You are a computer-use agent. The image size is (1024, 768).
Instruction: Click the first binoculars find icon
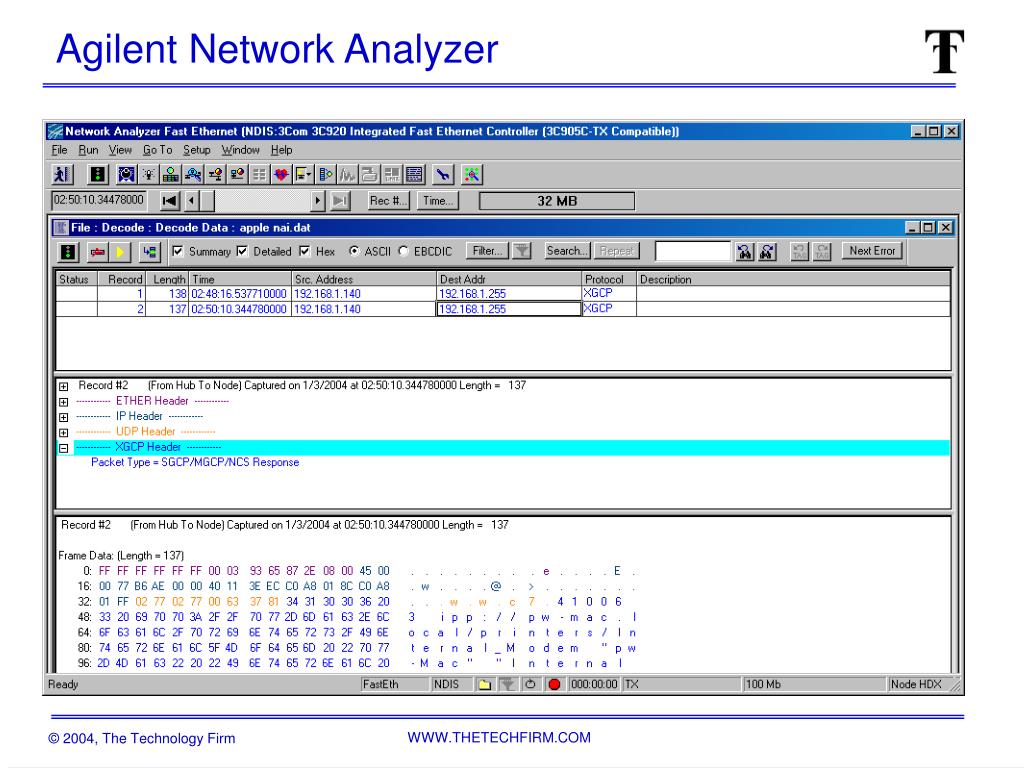click(744, 251)
